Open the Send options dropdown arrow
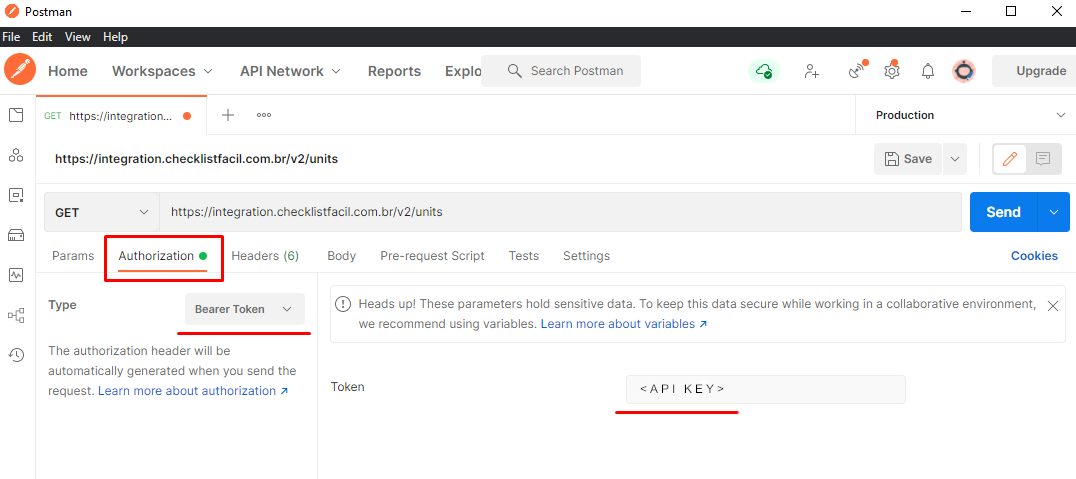Screen dimensions: 1076x479 pyautogui.click(x=1054, y=212)
